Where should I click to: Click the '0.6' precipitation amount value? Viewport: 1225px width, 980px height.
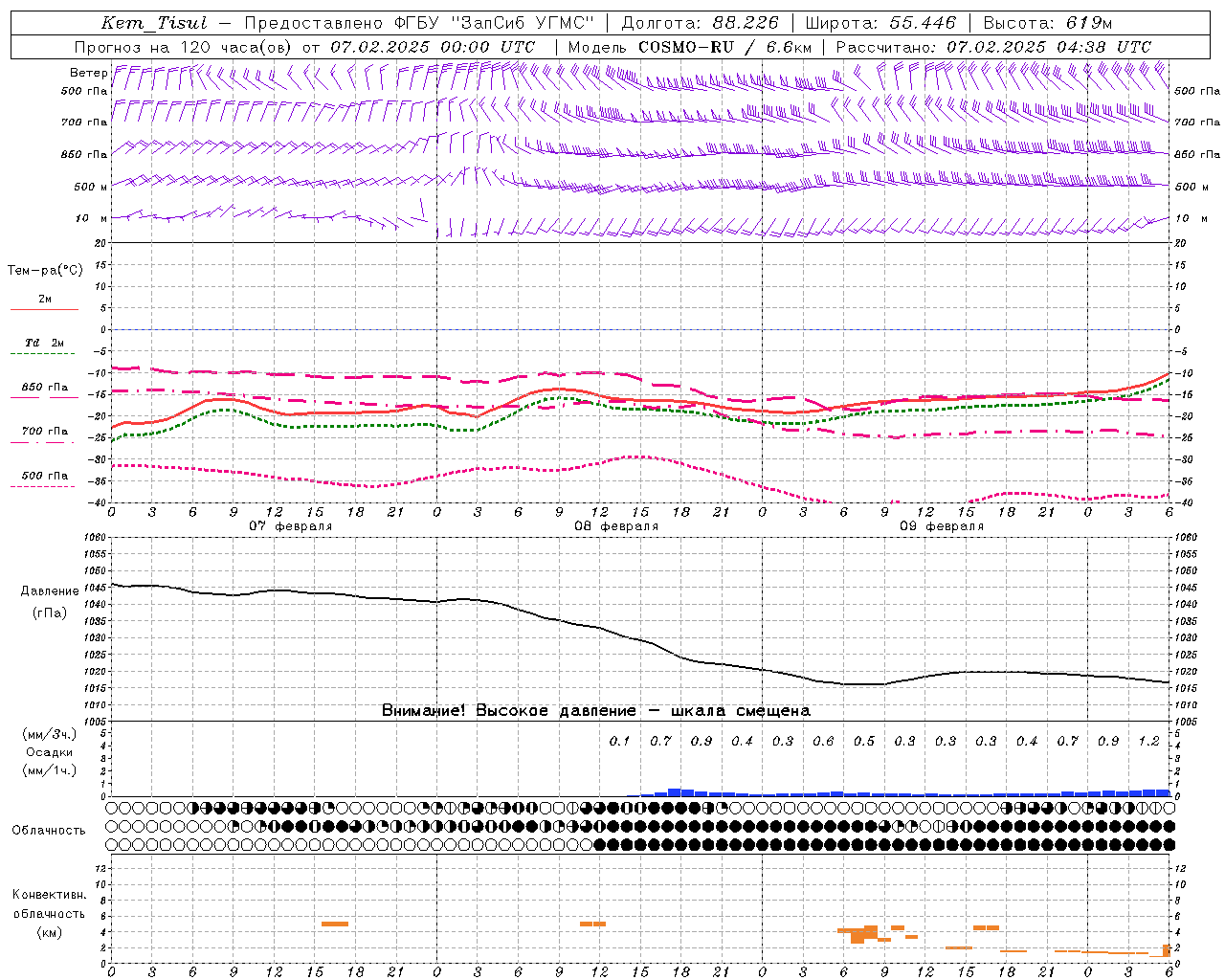click(823, 741)
